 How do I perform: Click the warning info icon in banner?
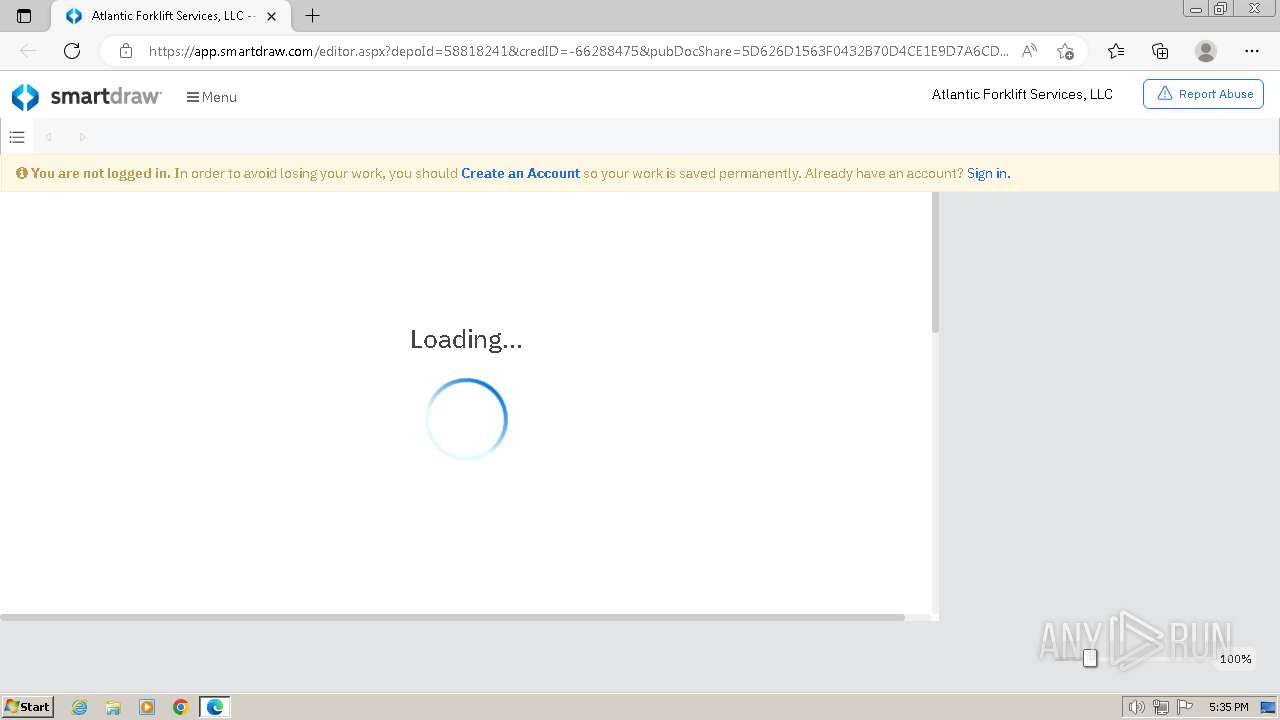click(21, 173)
